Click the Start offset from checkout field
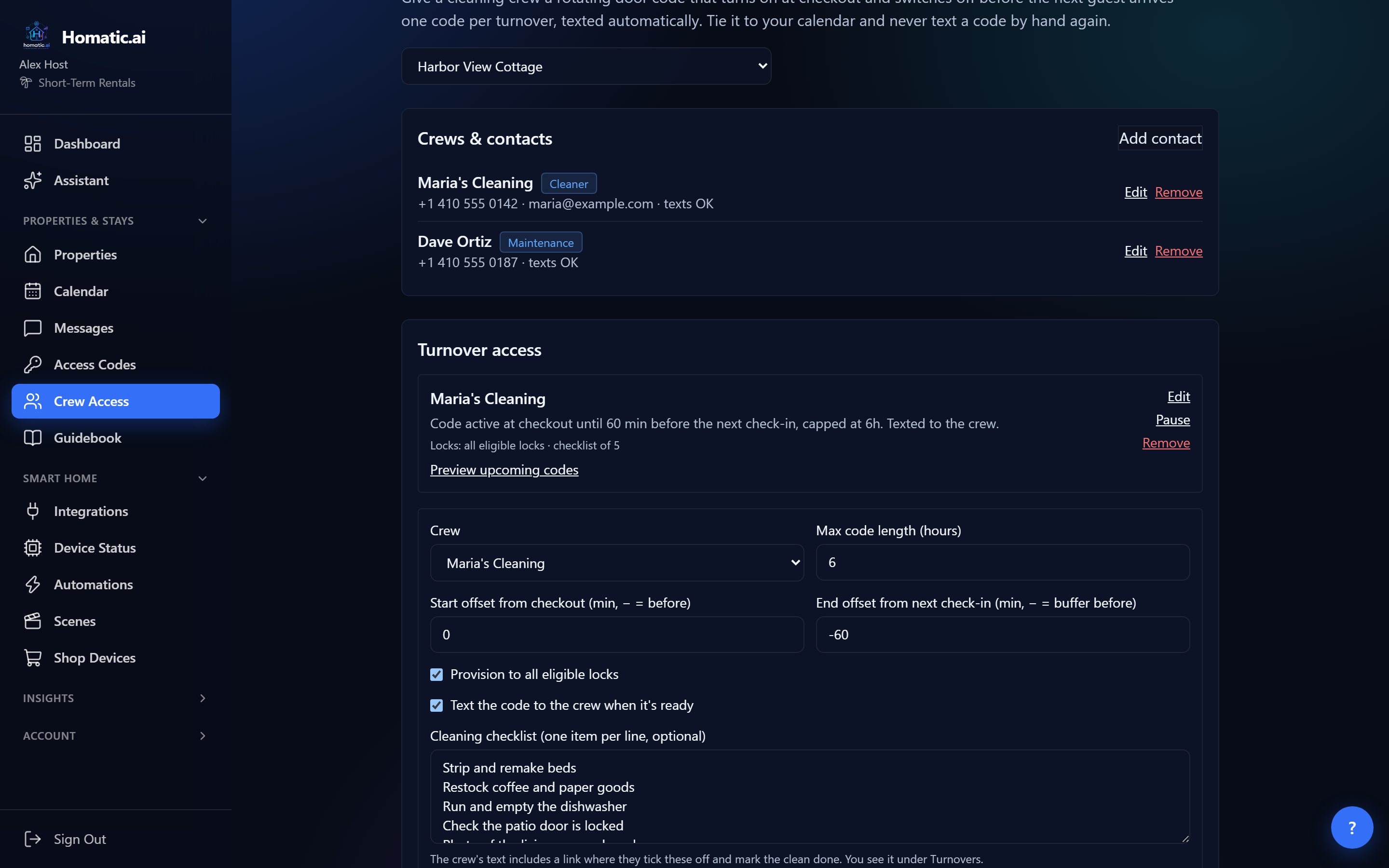Viewport: 1389px width, 868px height. [617, 634]
